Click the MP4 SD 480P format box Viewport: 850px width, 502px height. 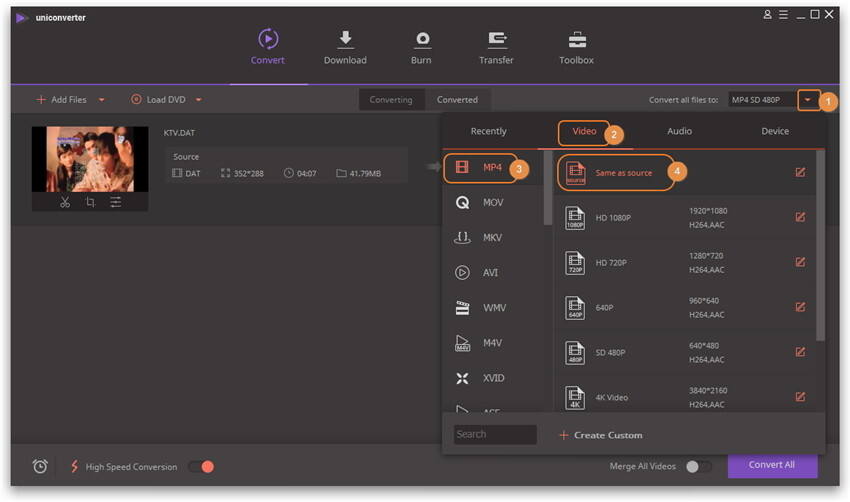click(x=762, y=100)
